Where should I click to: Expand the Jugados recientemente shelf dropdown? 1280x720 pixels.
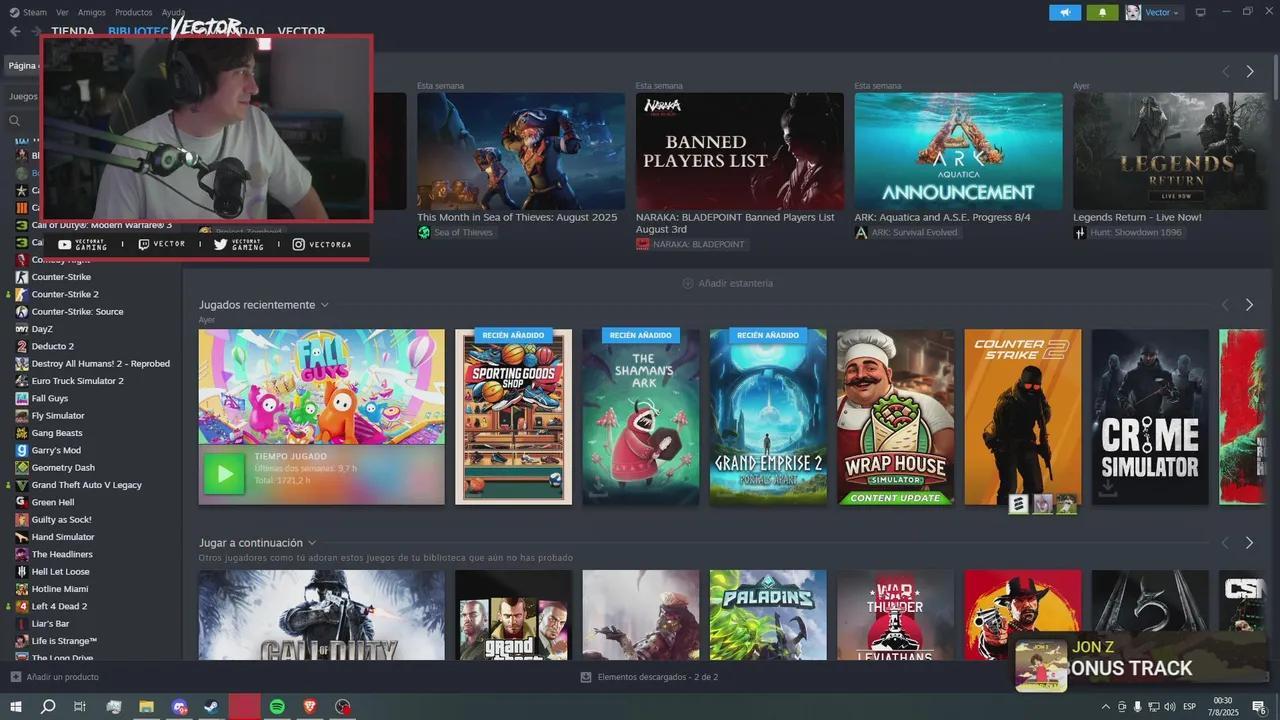coord(325,305)
